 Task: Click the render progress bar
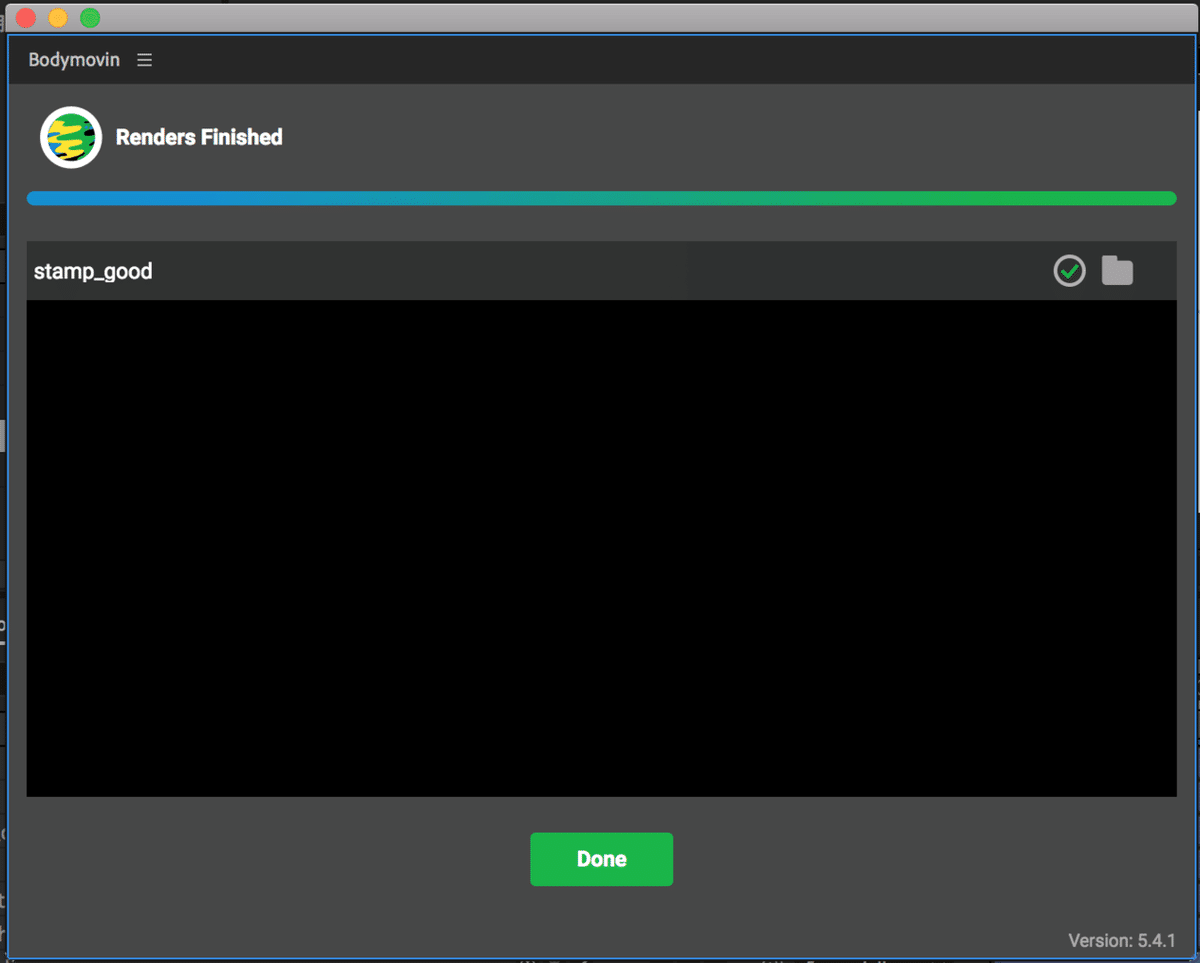pyautogui.click(x=601, y=198)
